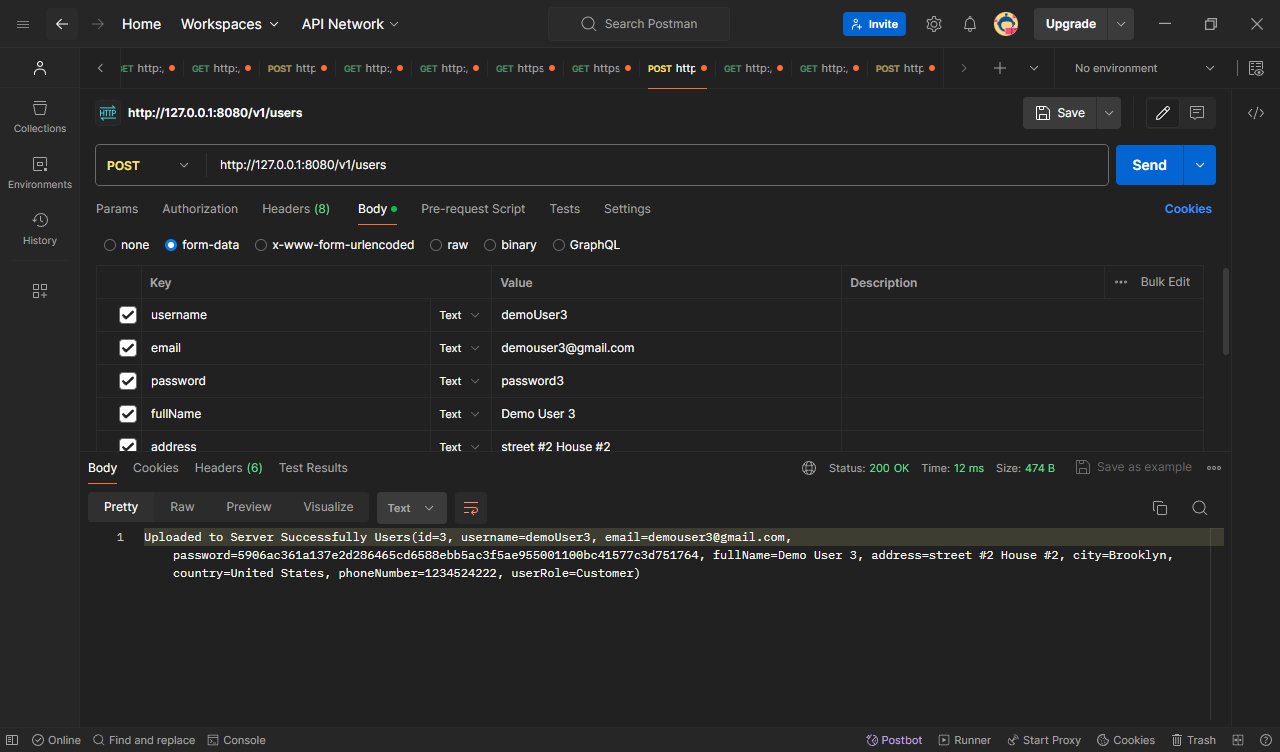Go back with the left arrow

(x=62, y=24)
